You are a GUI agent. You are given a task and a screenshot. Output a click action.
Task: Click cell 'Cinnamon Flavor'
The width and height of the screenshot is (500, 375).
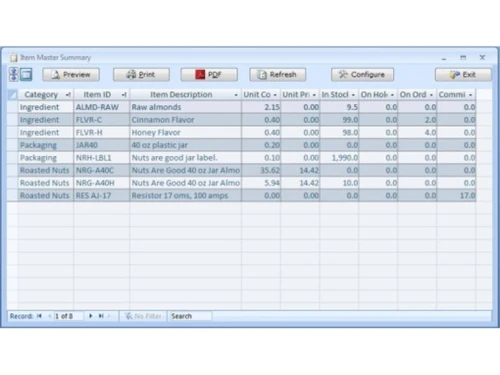(x=185, y=120)
